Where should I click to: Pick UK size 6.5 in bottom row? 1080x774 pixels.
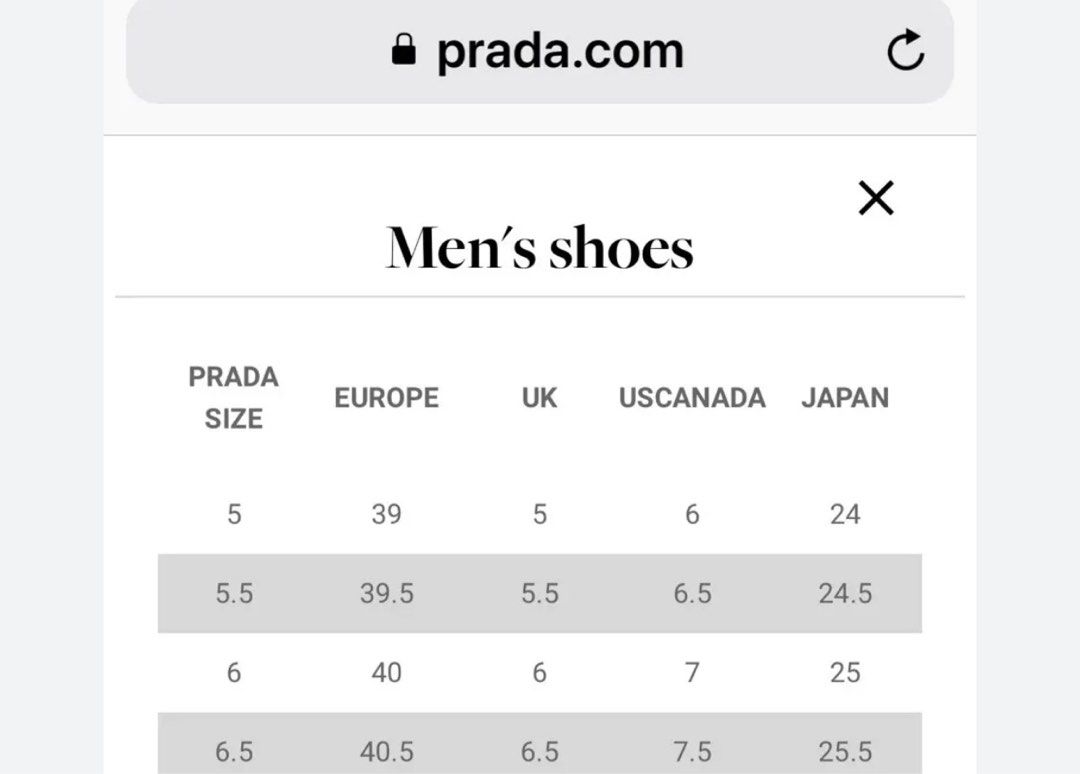tap(539, 750)
